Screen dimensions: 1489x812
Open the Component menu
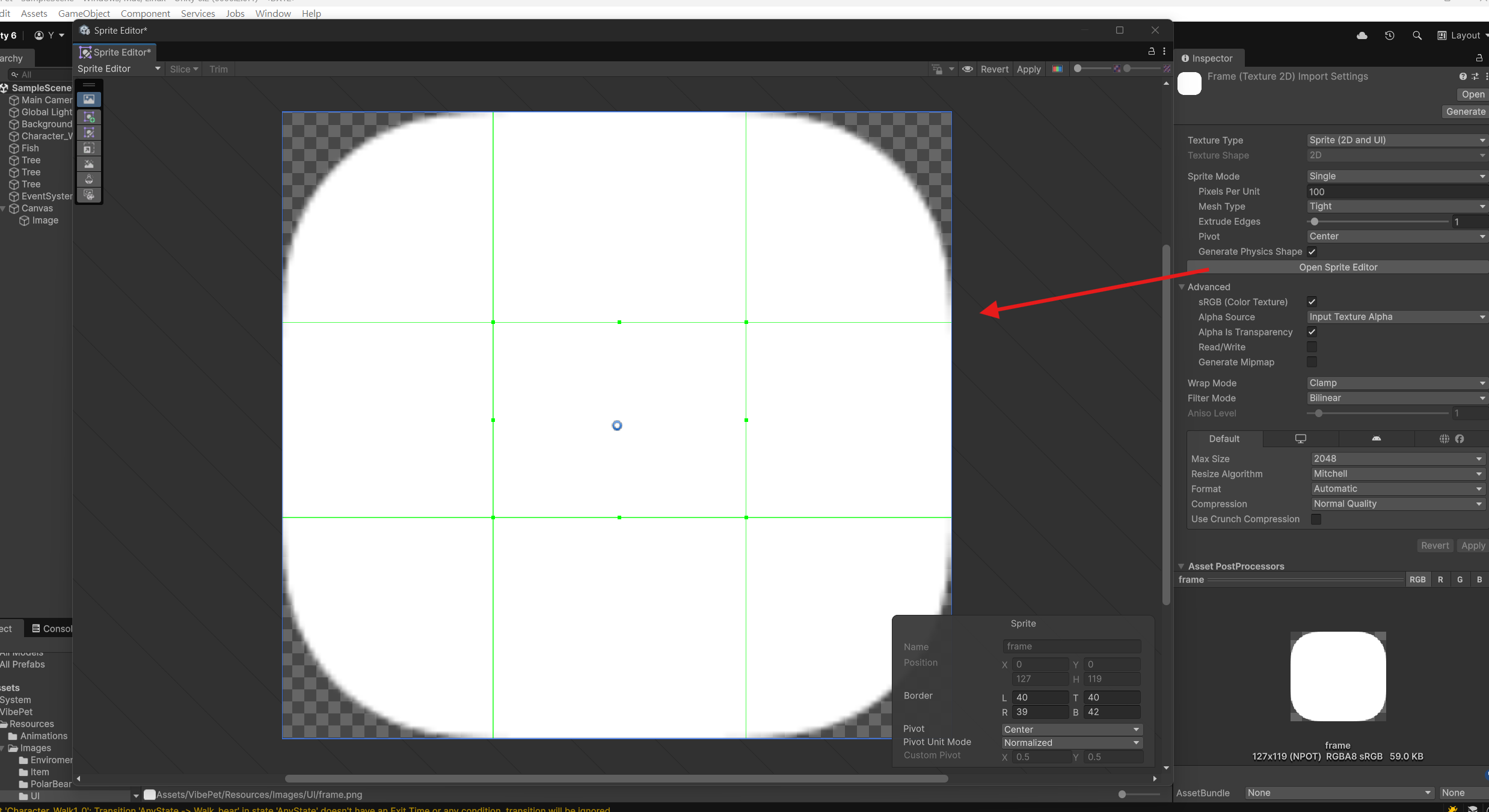pos(146,13)
